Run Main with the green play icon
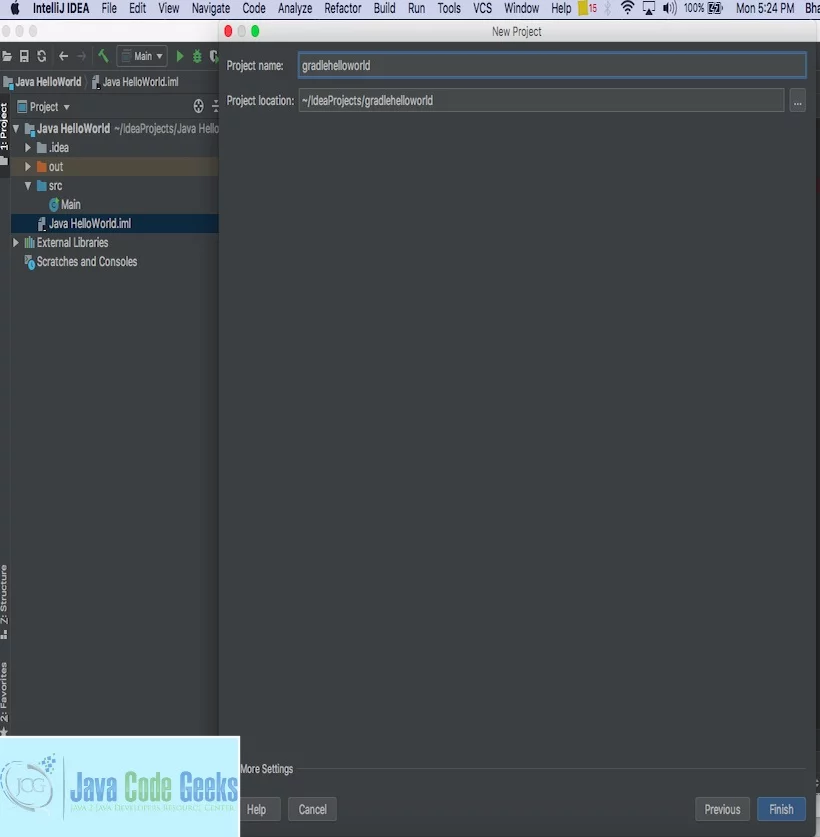 click(180, 56)
